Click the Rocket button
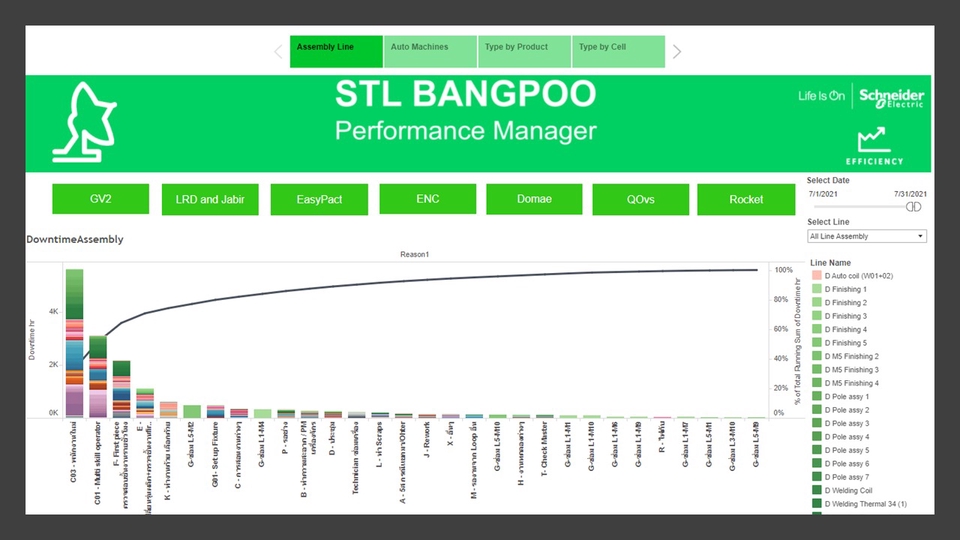Image resolution: width=960 pixels, height=540 pixels. (746, 200)
